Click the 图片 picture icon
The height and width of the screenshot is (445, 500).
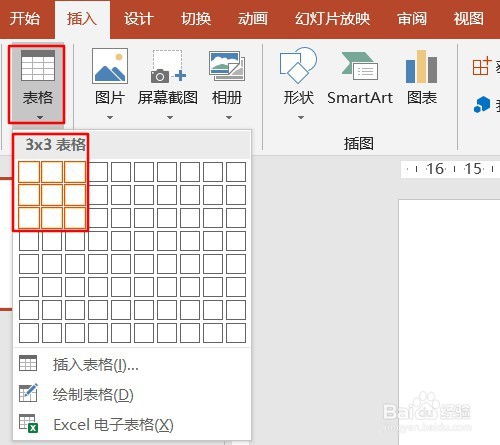coord(110,66)
